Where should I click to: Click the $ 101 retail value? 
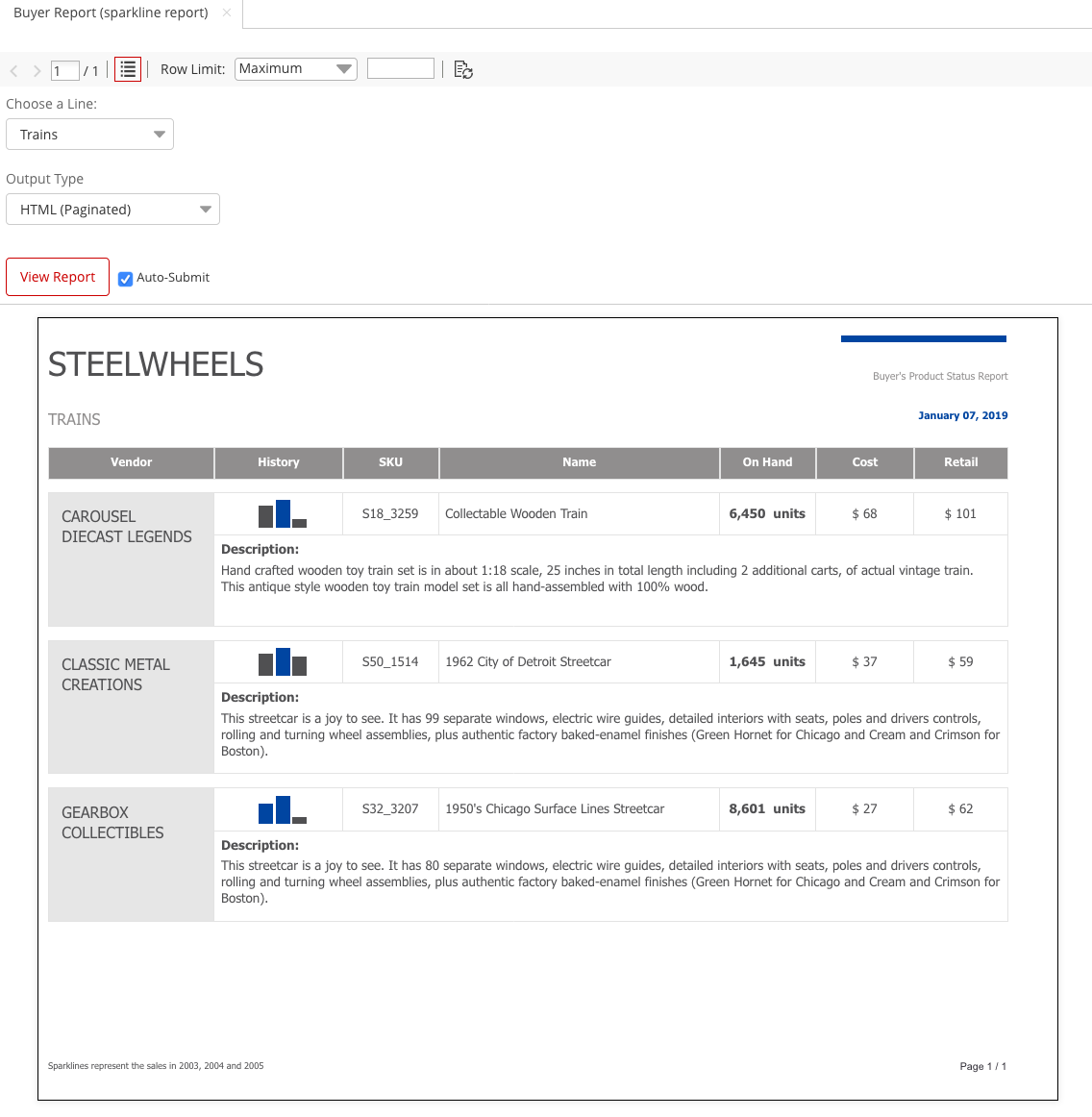coord(960,513)
